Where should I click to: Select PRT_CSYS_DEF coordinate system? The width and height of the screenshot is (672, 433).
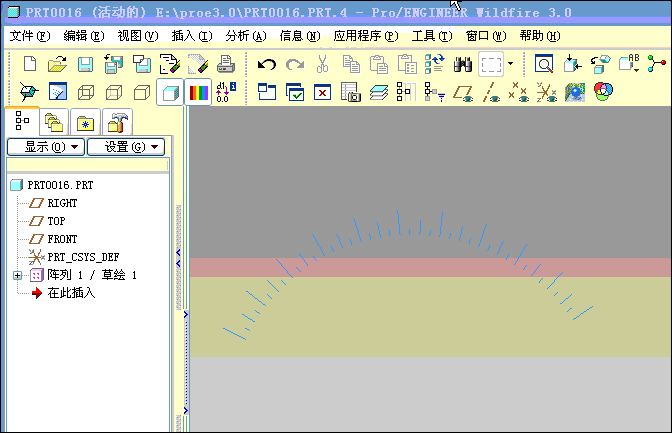point(83,257)
